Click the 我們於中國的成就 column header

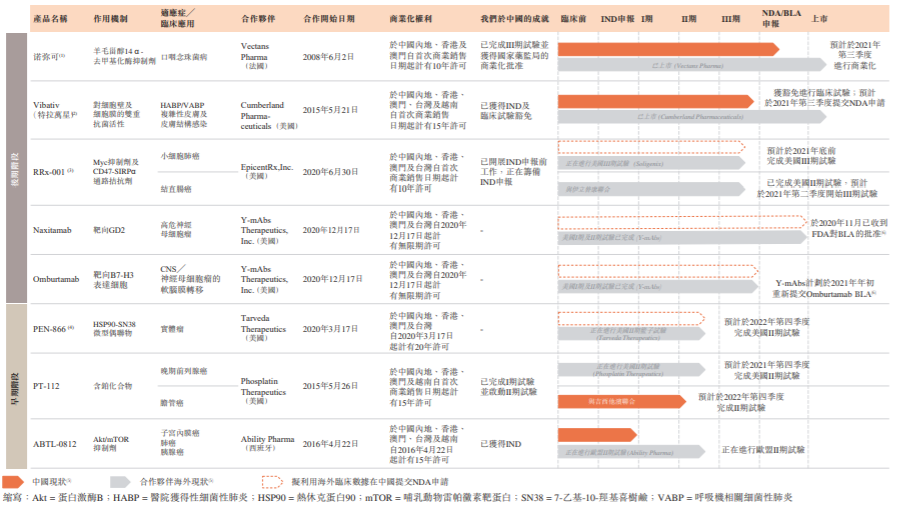coord(515,19)
